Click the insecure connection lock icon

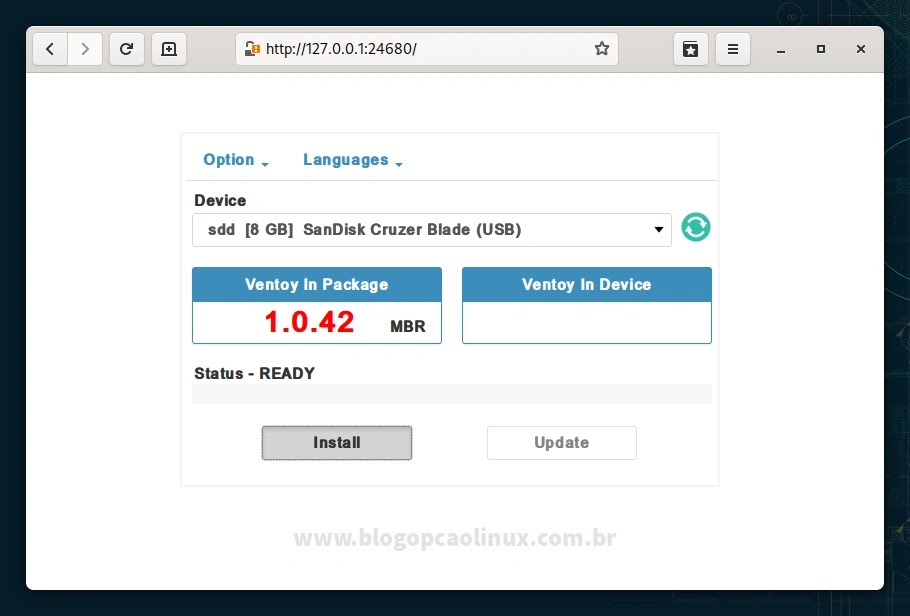pos(252,49)
